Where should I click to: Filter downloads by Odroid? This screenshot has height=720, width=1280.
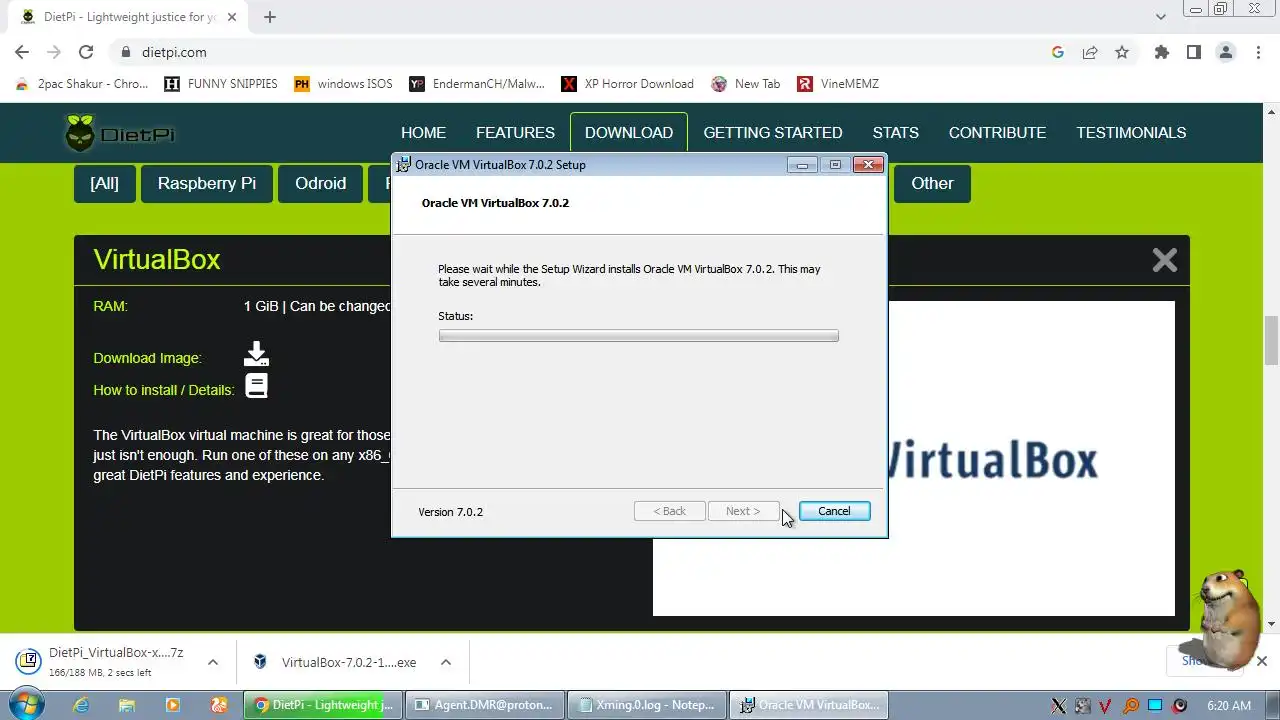[320, 184]
